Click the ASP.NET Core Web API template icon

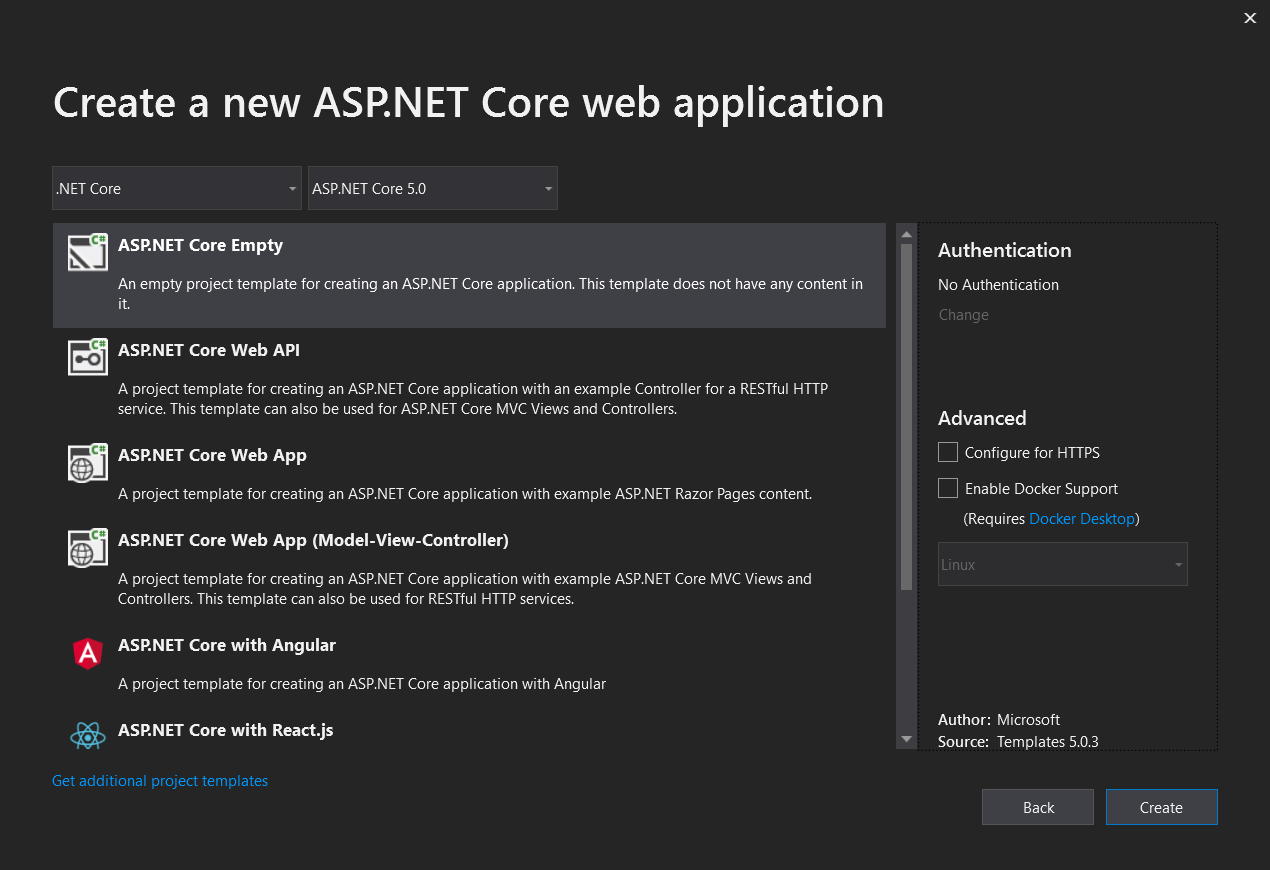(x=88, y=357)
